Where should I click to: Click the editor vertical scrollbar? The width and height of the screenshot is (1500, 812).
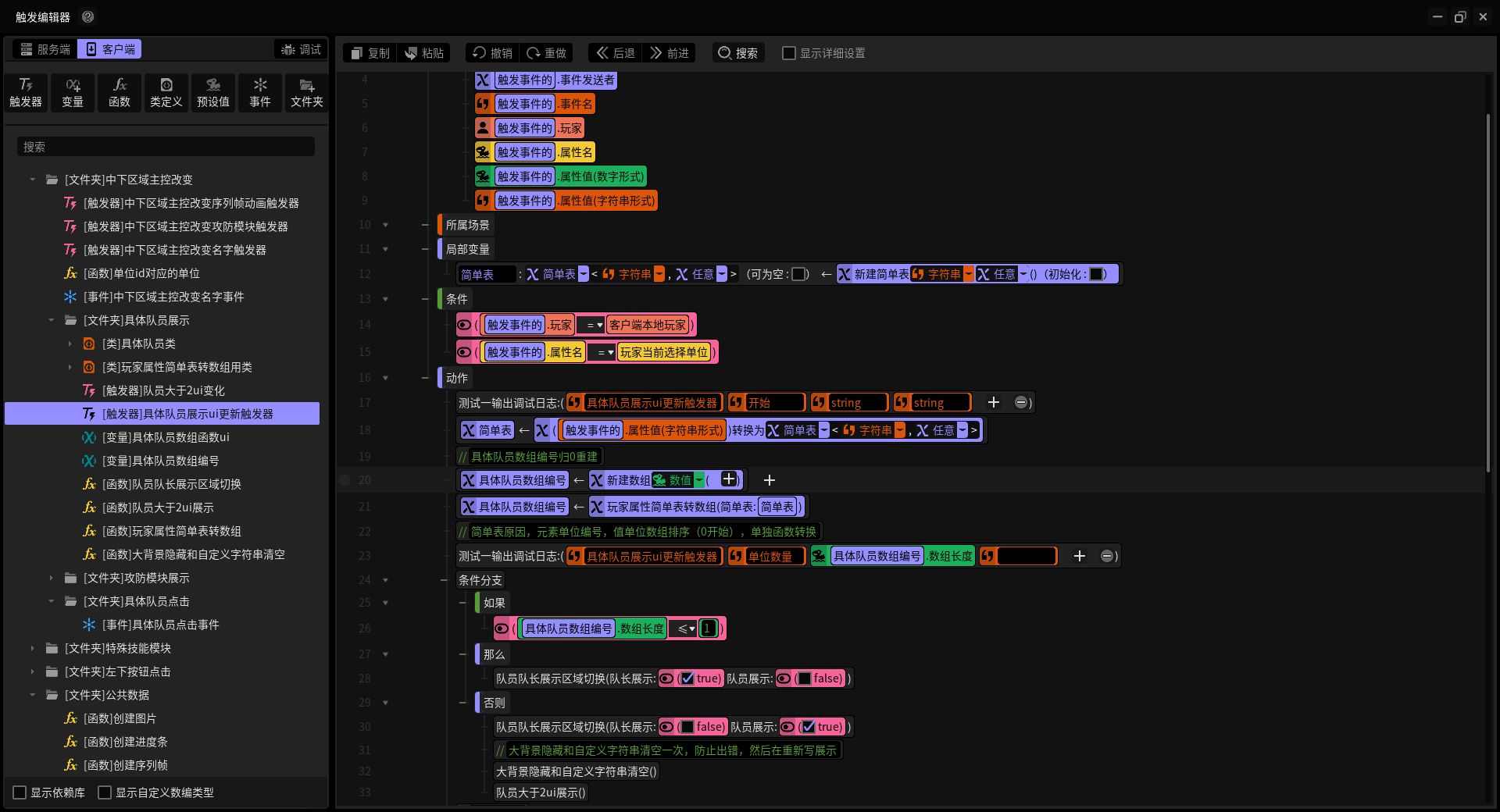1487,293
